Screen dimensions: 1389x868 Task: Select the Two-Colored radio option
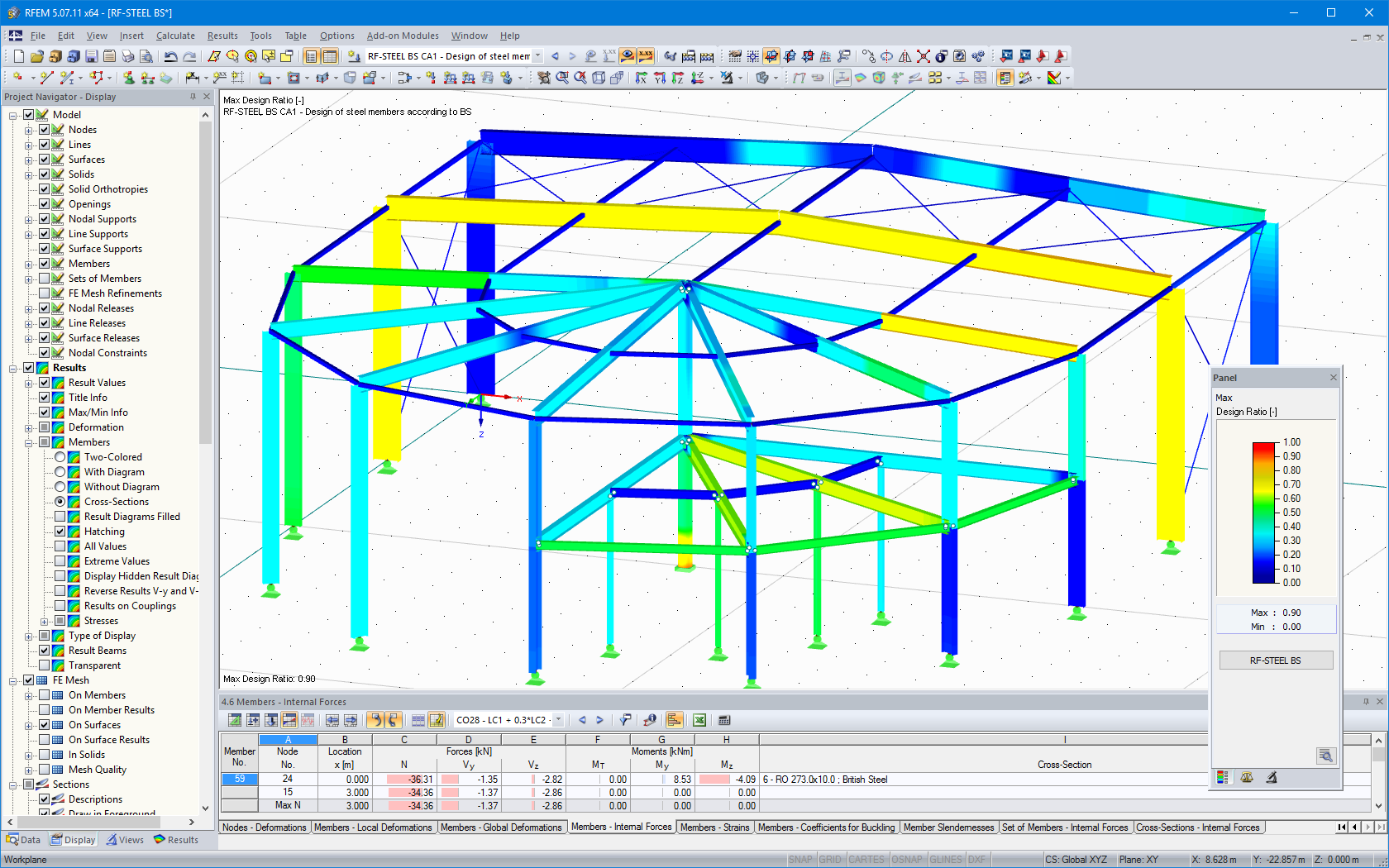60,457
